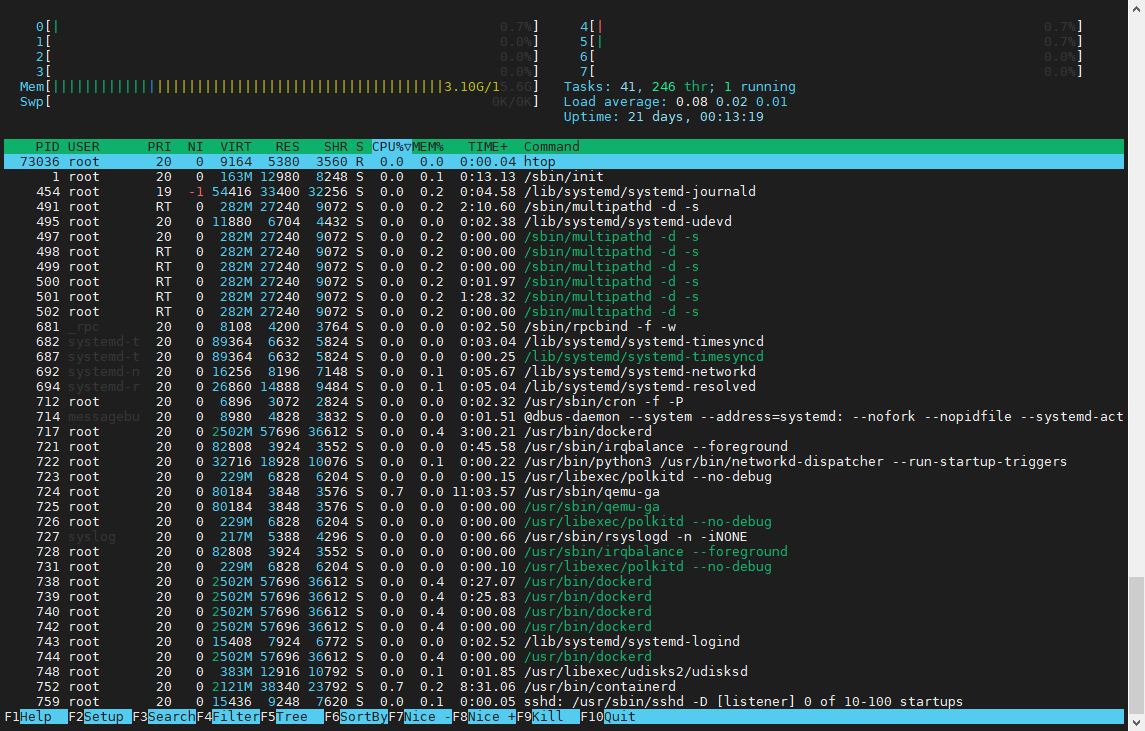The width and height of the screenshot is (1145, 731).
Task: Sort by the MEM% column header
Action: pos(428,147)
